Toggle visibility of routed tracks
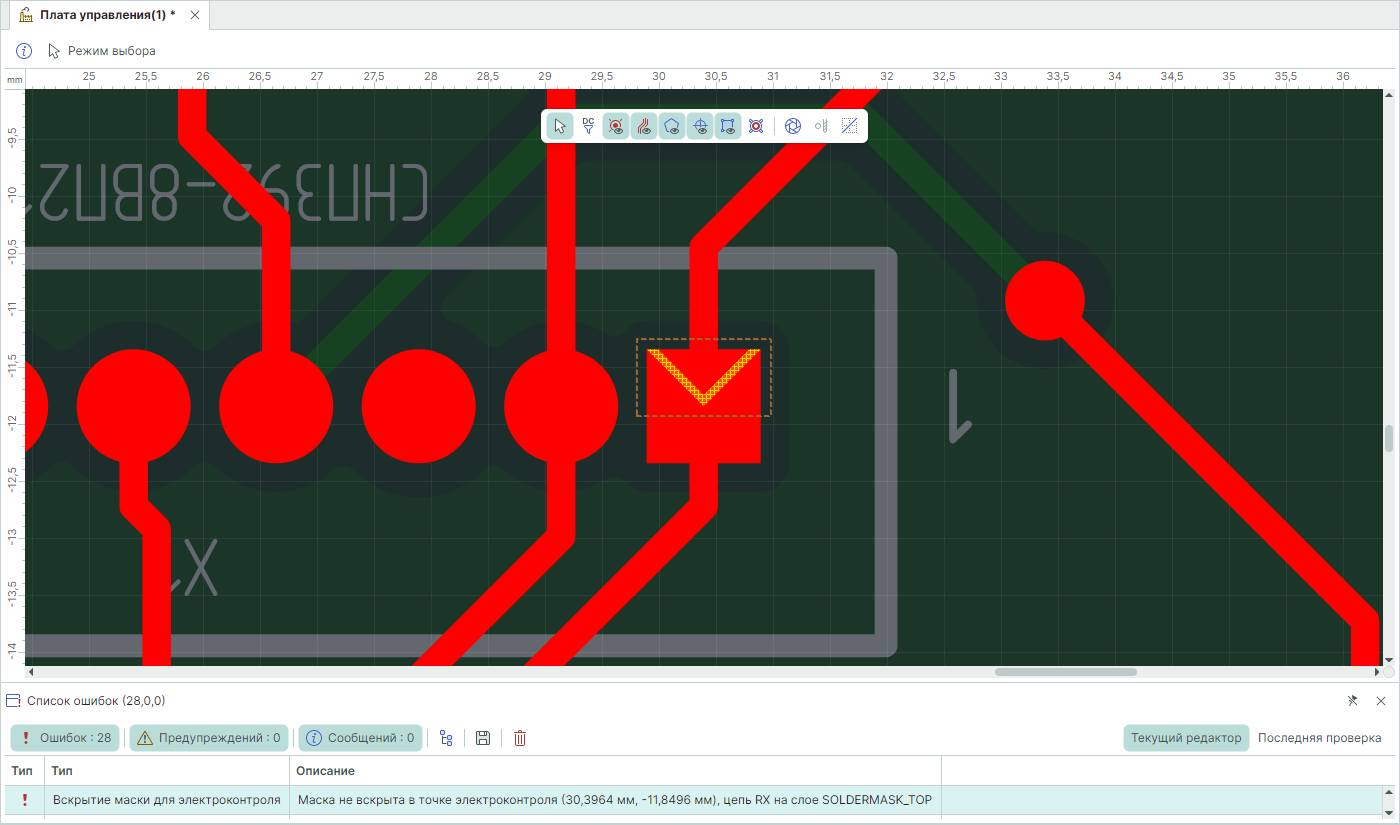 [x=644, y=126]
